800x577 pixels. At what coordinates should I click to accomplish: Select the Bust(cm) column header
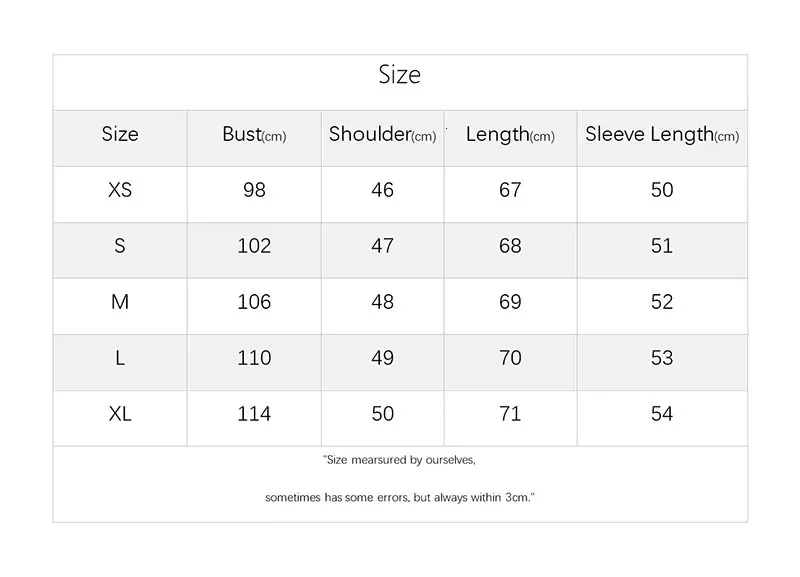pos(254,135)
